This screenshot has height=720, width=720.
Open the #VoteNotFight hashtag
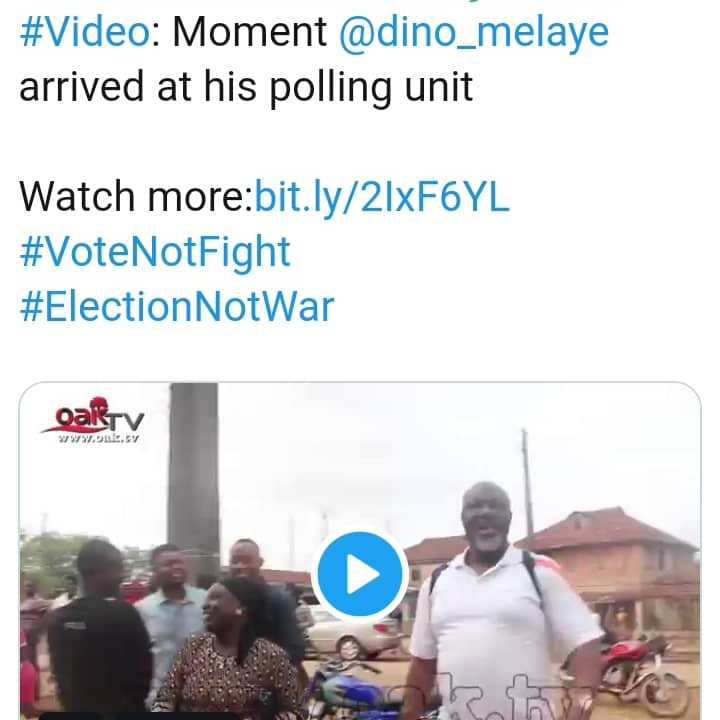[155, 251]
